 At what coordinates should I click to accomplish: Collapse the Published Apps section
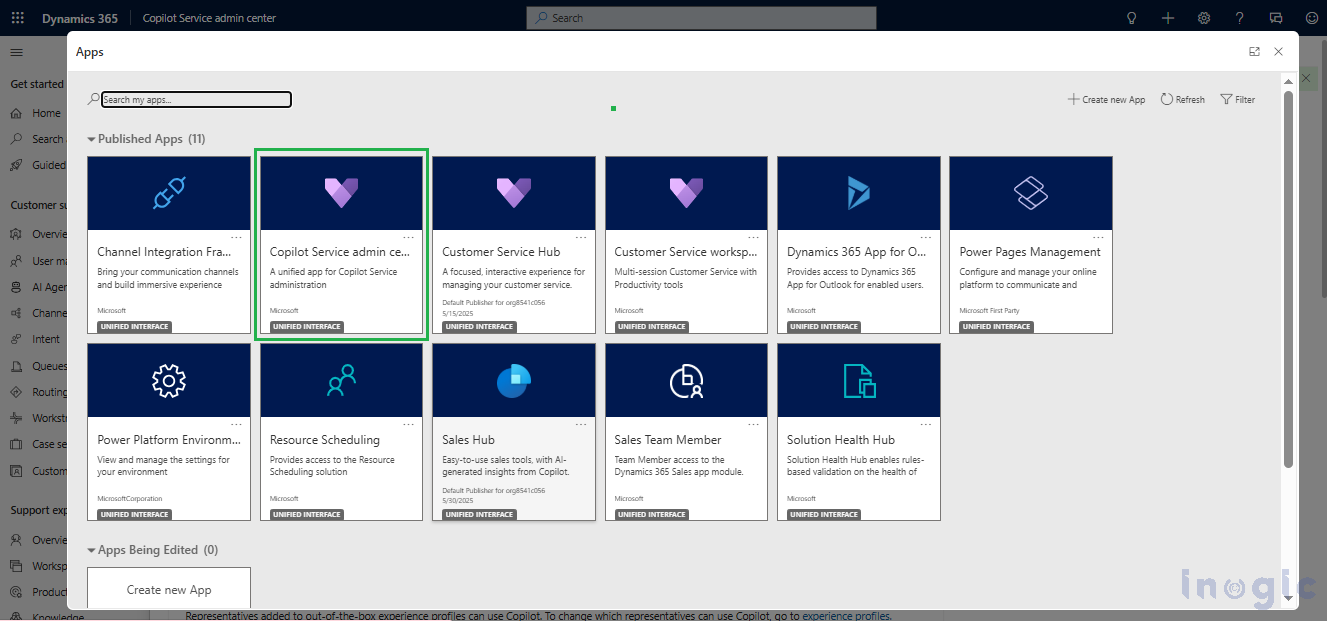[x=92, y=140]
